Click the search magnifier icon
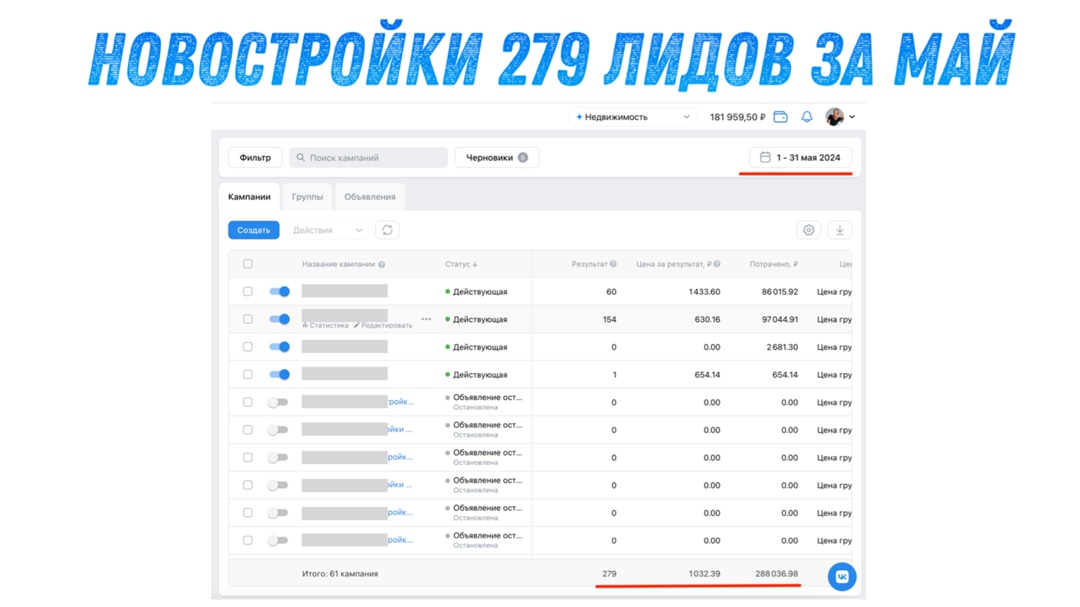 300,158
